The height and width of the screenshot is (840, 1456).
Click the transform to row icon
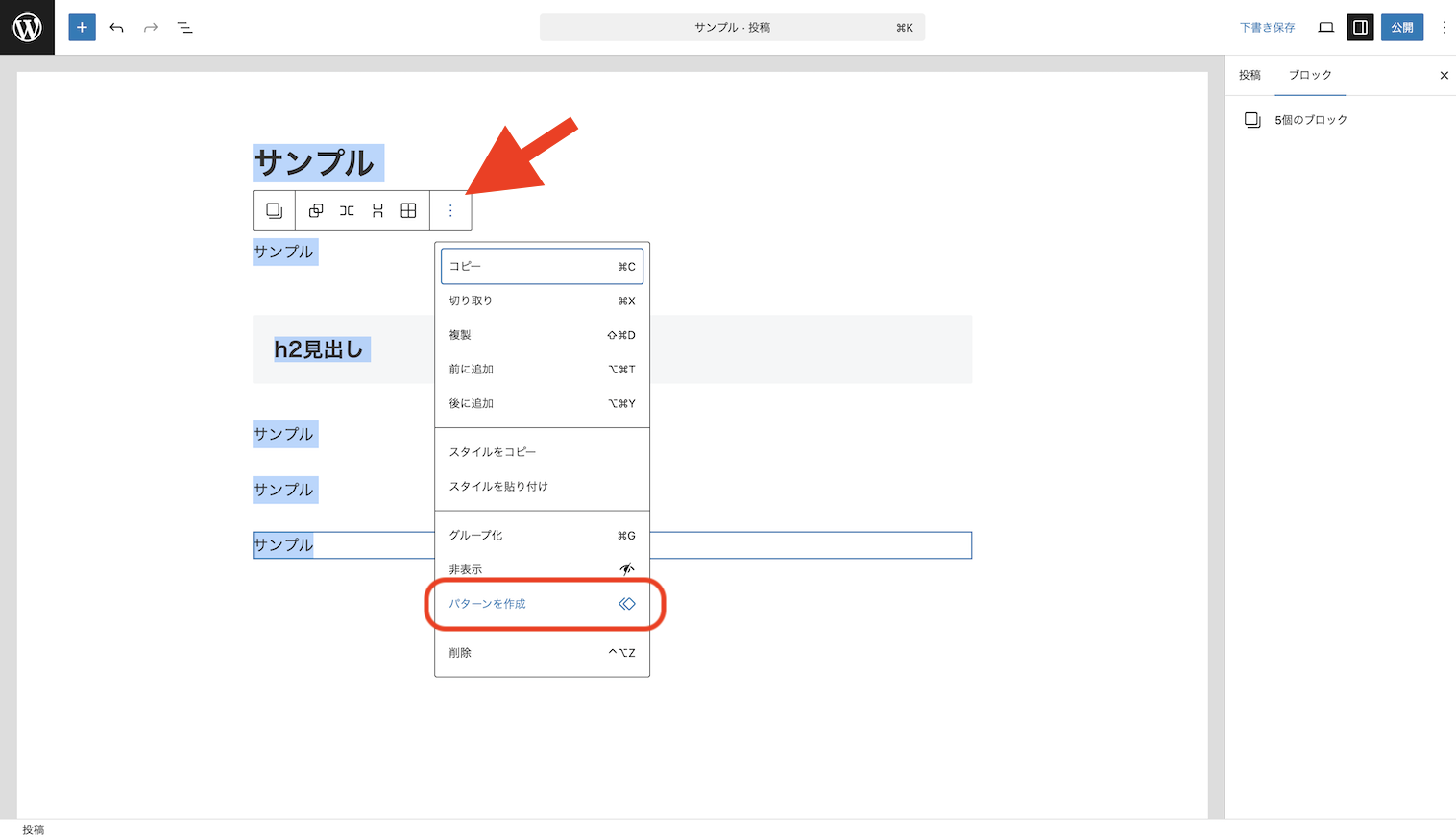pos(347,210)
